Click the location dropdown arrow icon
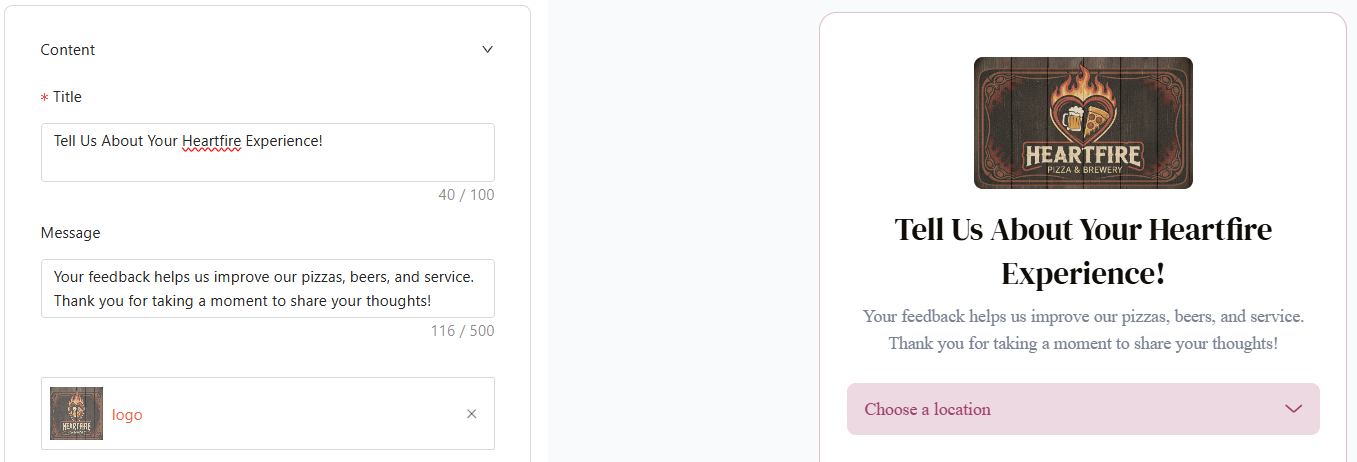The image size is (1357, 462). tap(1293, 409)
